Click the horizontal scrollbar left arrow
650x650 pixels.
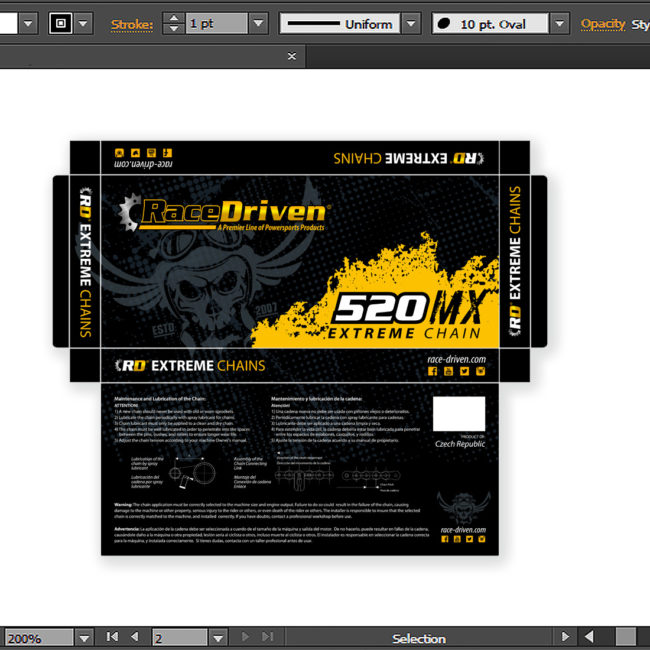coord(589,637)
